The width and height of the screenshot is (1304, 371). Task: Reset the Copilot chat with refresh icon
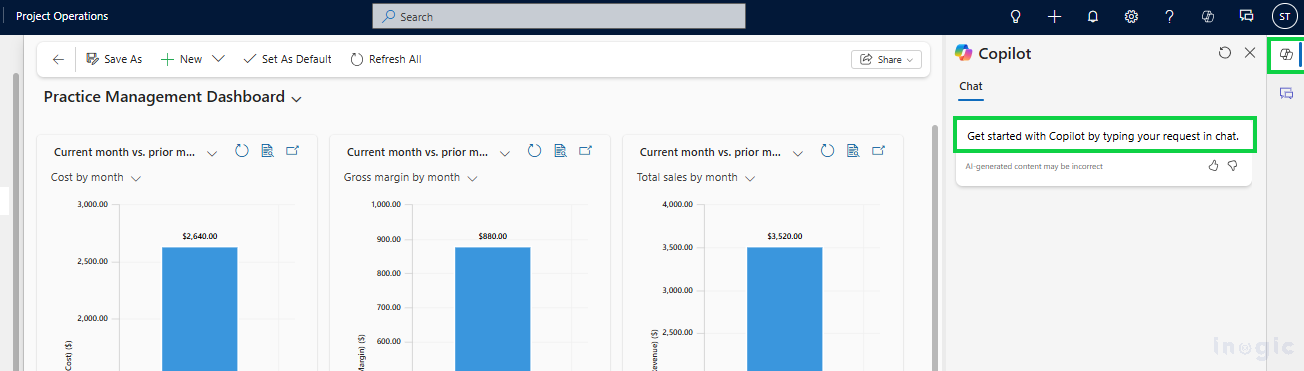tap(1225, 53)
